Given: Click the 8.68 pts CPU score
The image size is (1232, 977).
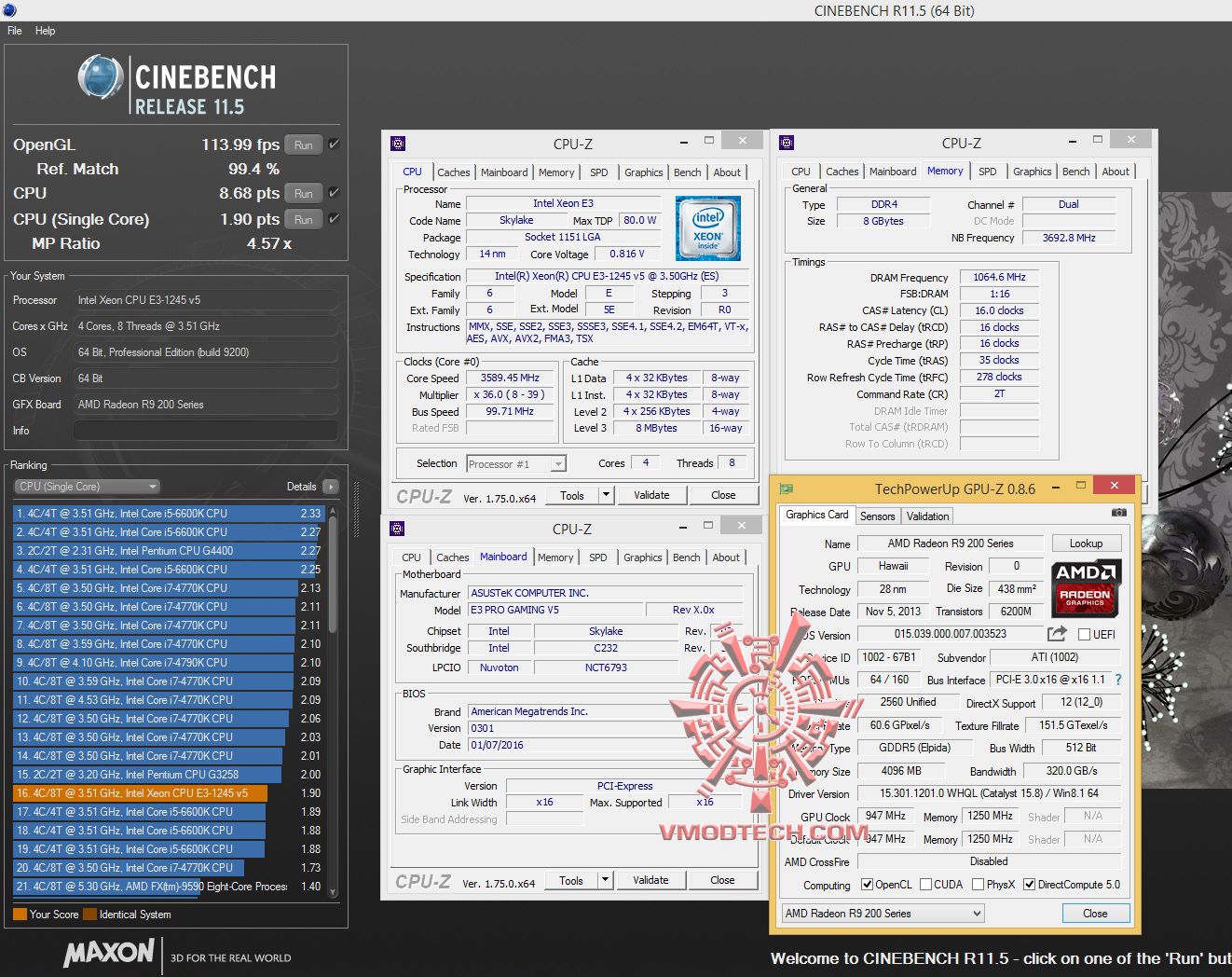Looking at the screenshot, I should click(x=249, y=193).
